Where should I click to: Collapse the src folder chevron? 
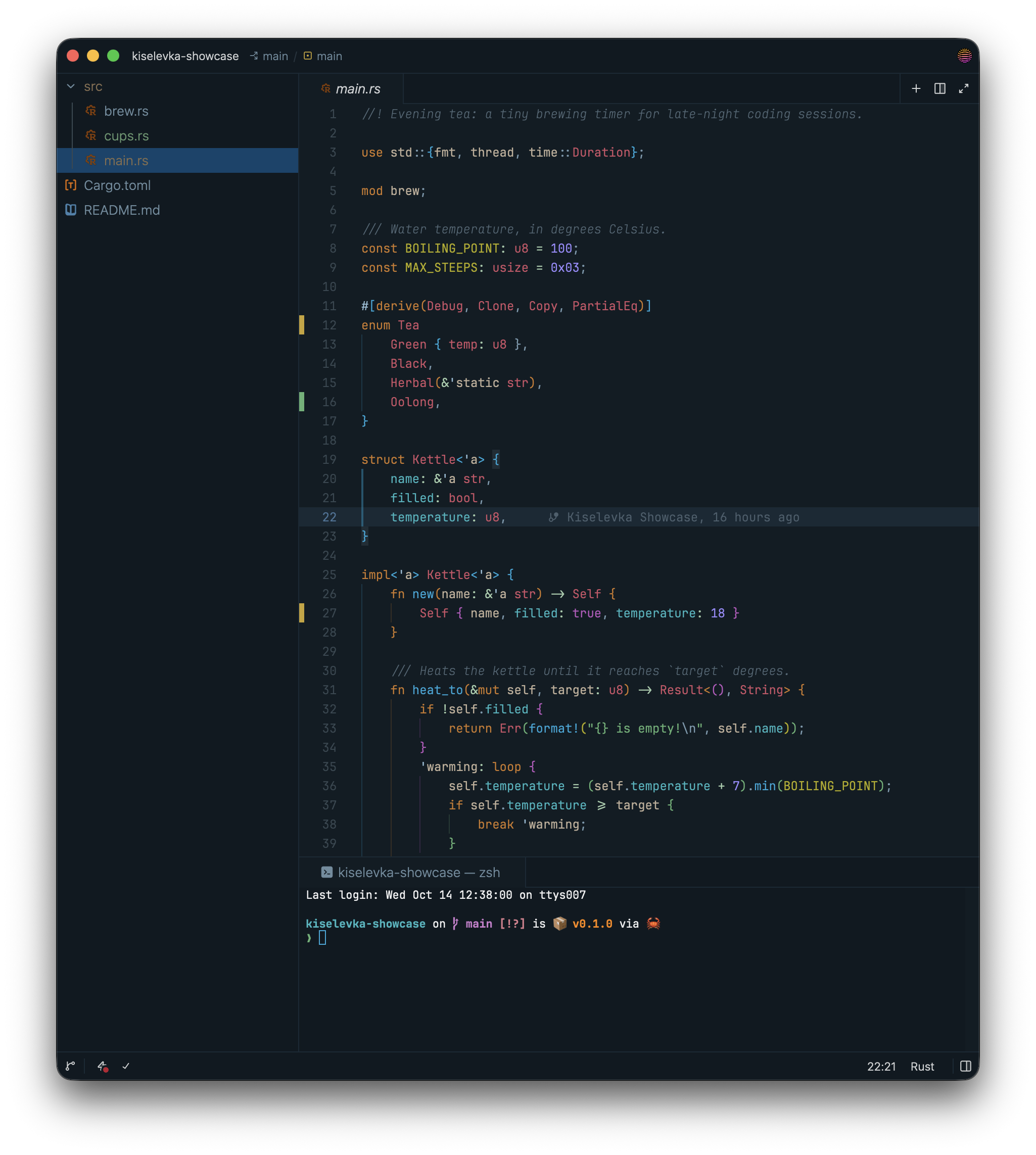click(x=71, y=86)
